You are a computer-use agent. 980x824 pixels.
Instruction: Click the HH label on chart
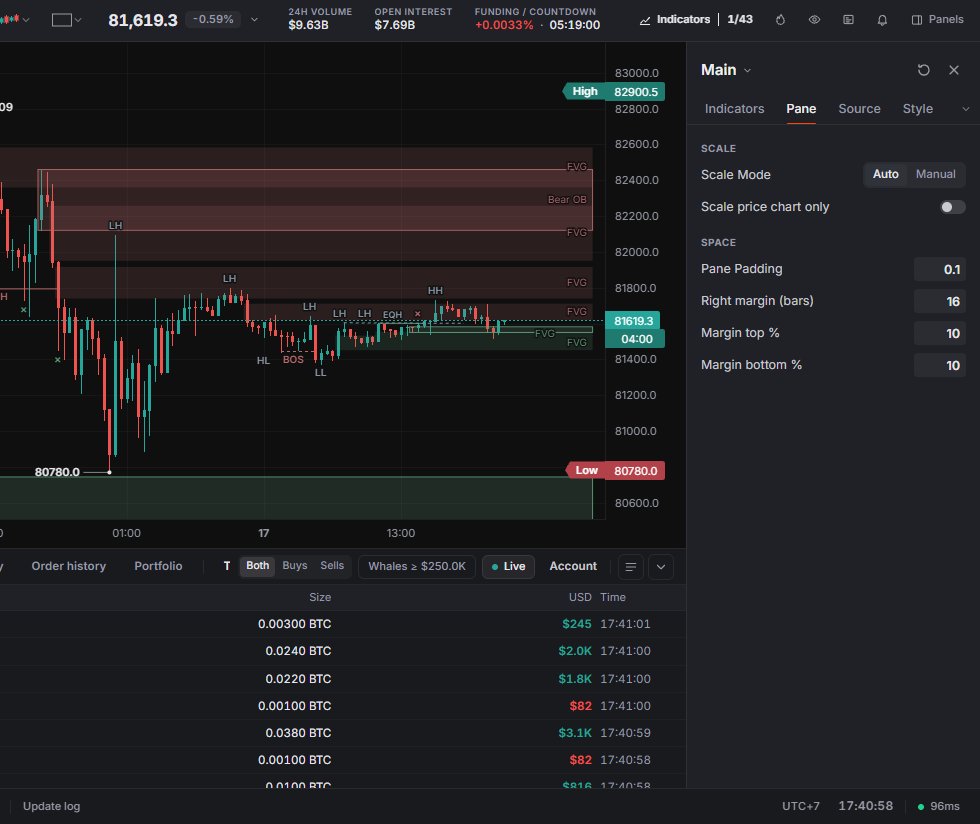click(435, 291)
